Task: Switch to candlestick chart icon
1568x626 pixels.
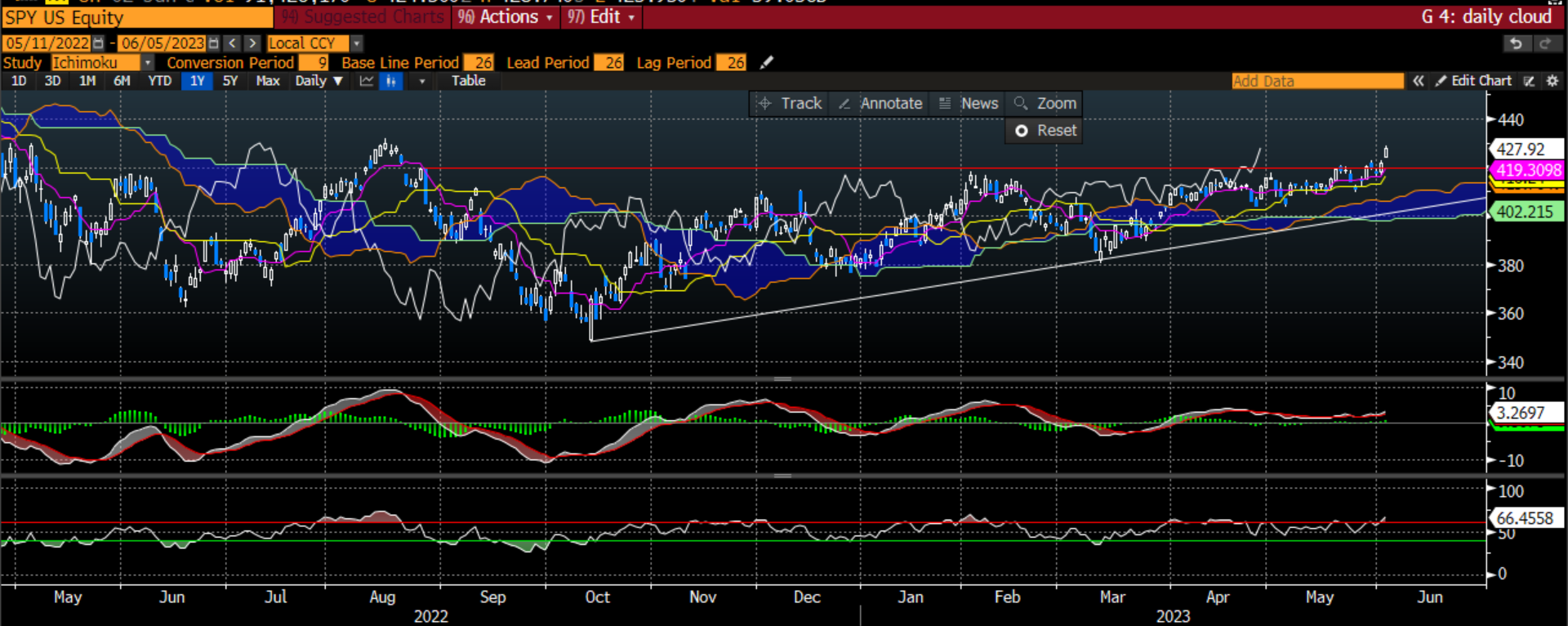Action: tap(391, 81)
